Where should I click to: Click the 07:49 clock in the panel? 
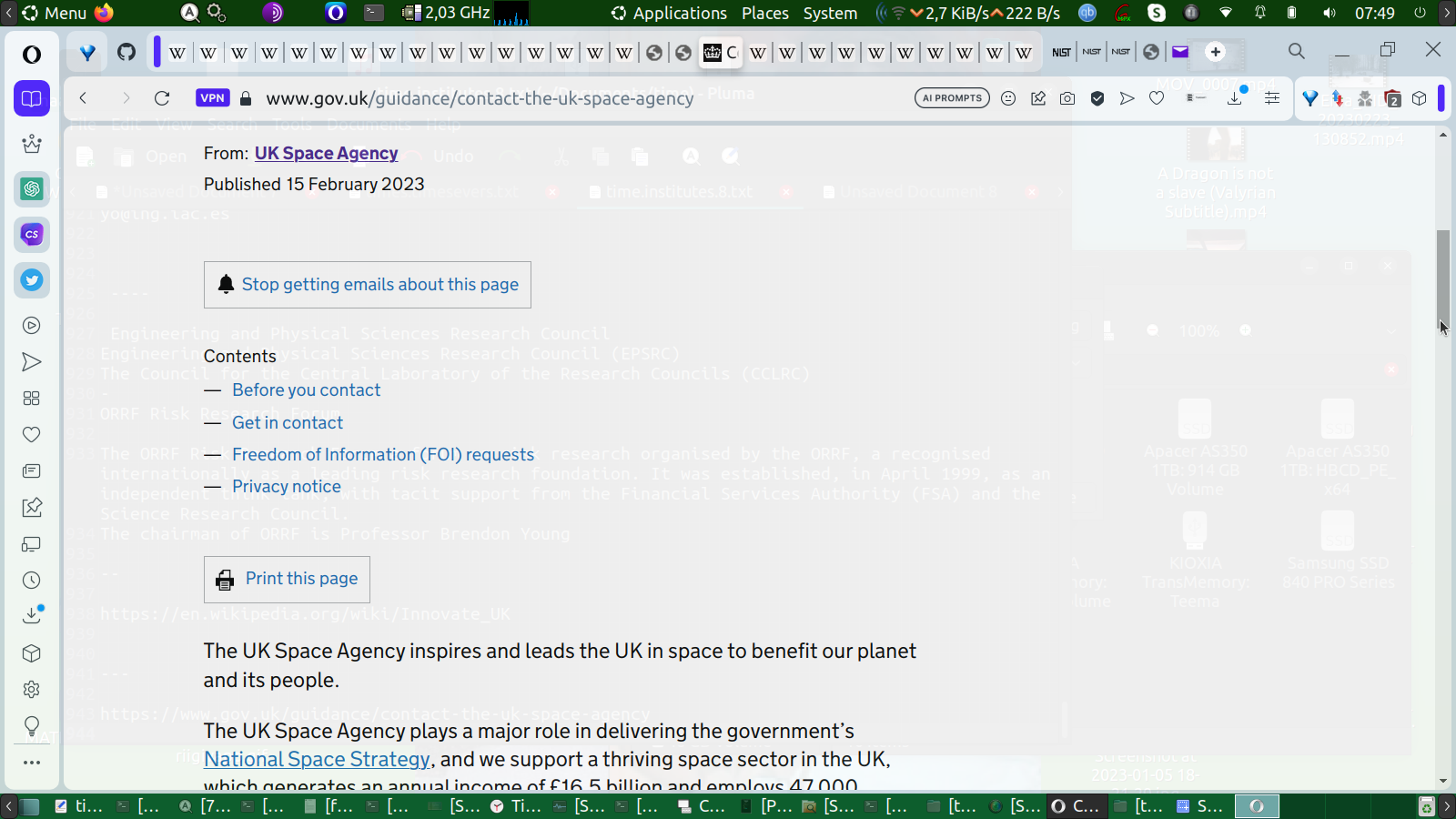coord(1375,13)
